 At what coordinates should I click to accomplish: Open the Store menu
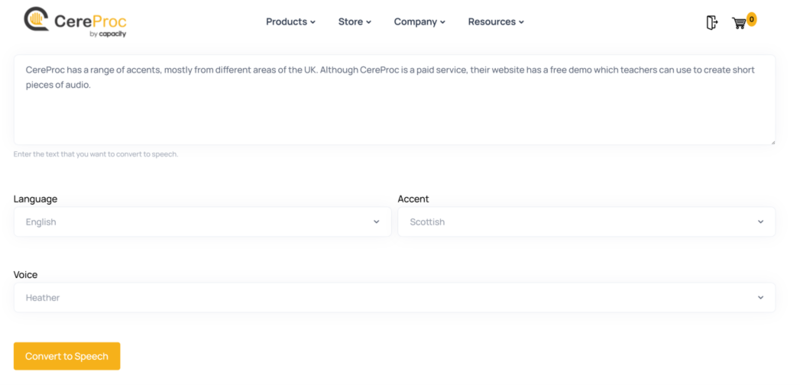pyautogui.click(x=355, y=22)
